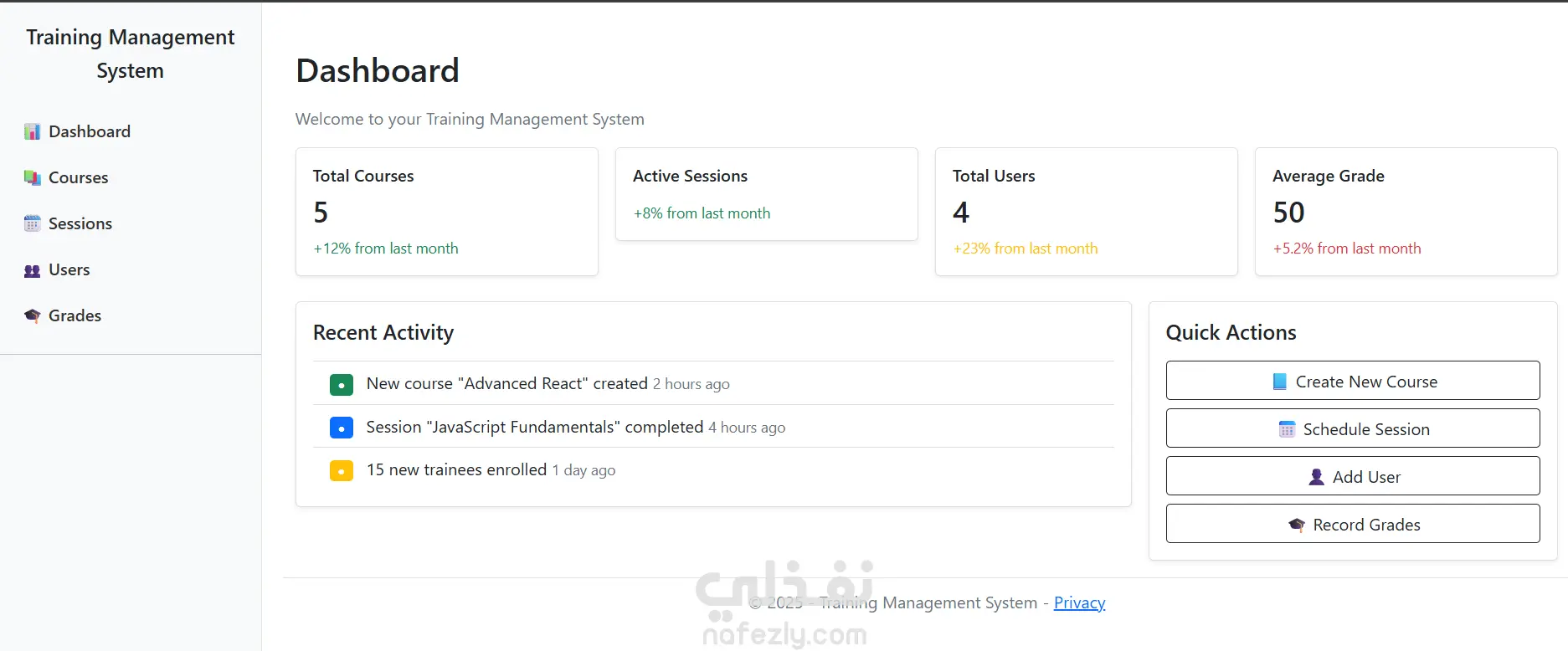This screenshot has width=1568, height=651.
Task: Click the blue JavaScript Fundamentals activity badge
Action: 341,428
